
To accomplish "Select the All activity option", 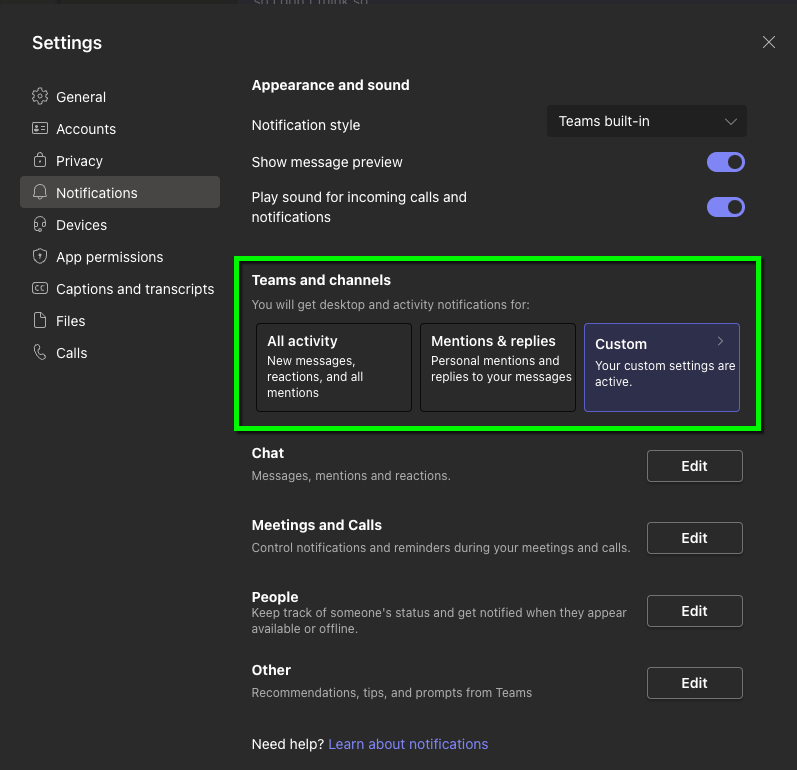I will [x=334, y=367].
